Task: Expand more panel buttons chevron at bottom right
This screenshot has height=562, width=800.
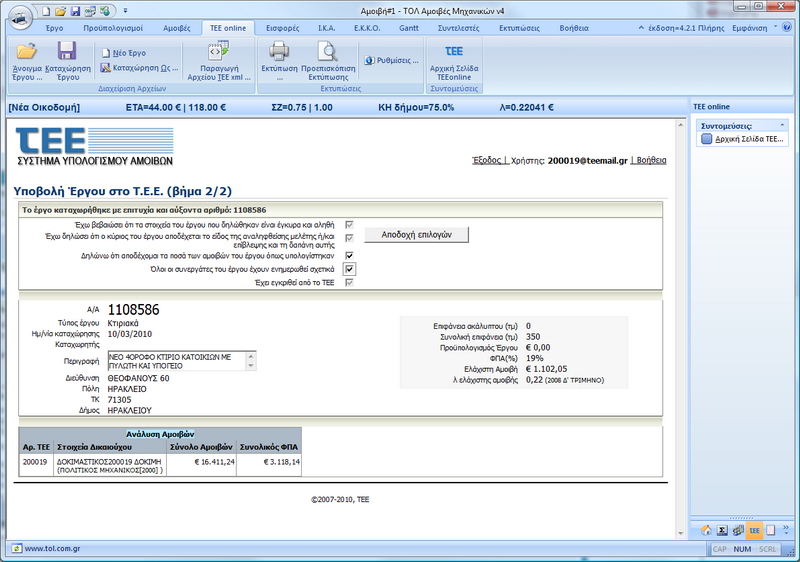Action: (x=786, y=530)
